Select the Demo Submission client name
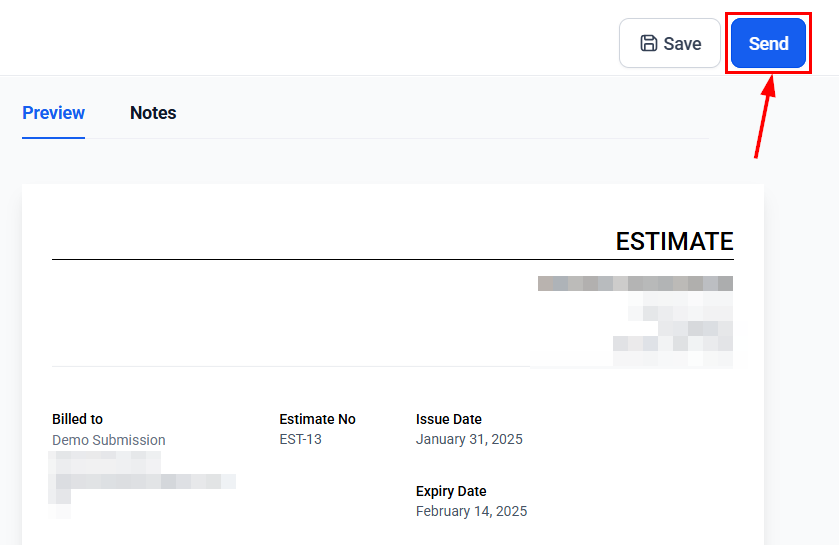The width and height of the screenshot is (839, 545). (x=109, y=440)
